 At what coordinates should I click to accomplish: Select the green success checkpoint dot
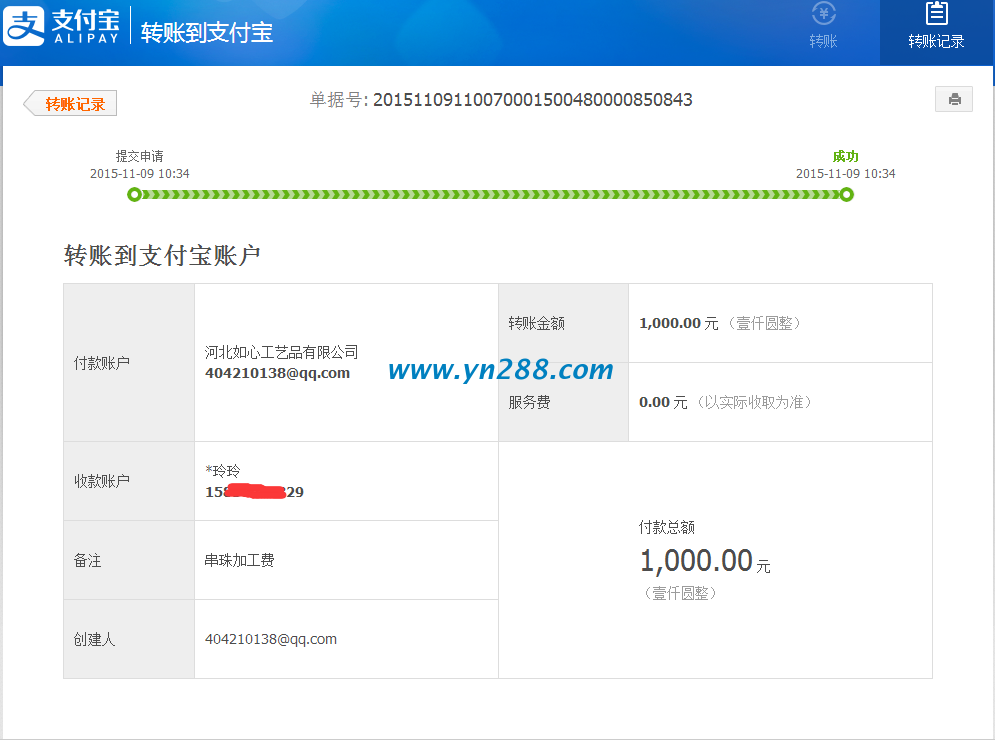pos(847,194)
